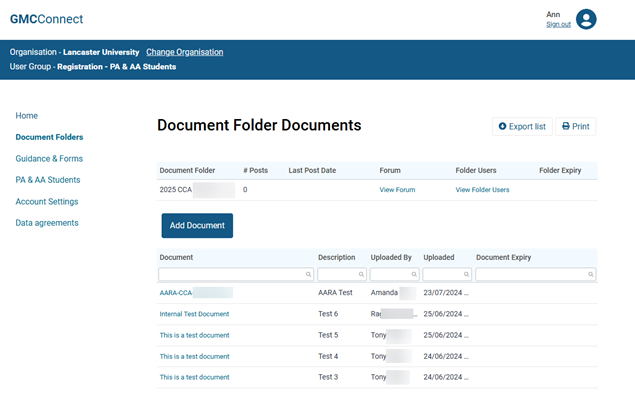Viewport: 635px width, 395px height.
Task: Sort by Uploaded By column header
Action: click(x=391, y=257)
